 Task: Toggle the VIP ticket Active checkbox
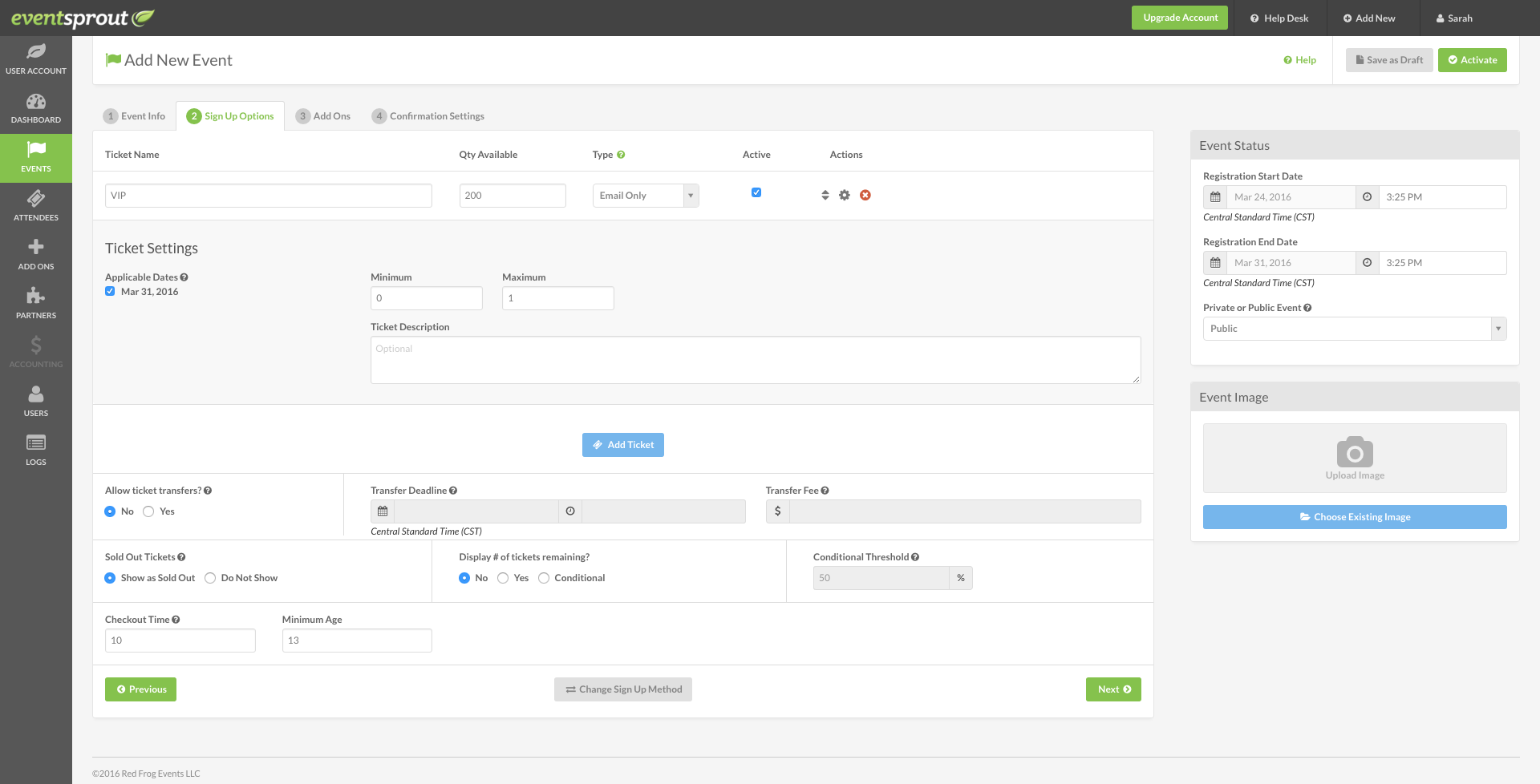click(756, 192)
